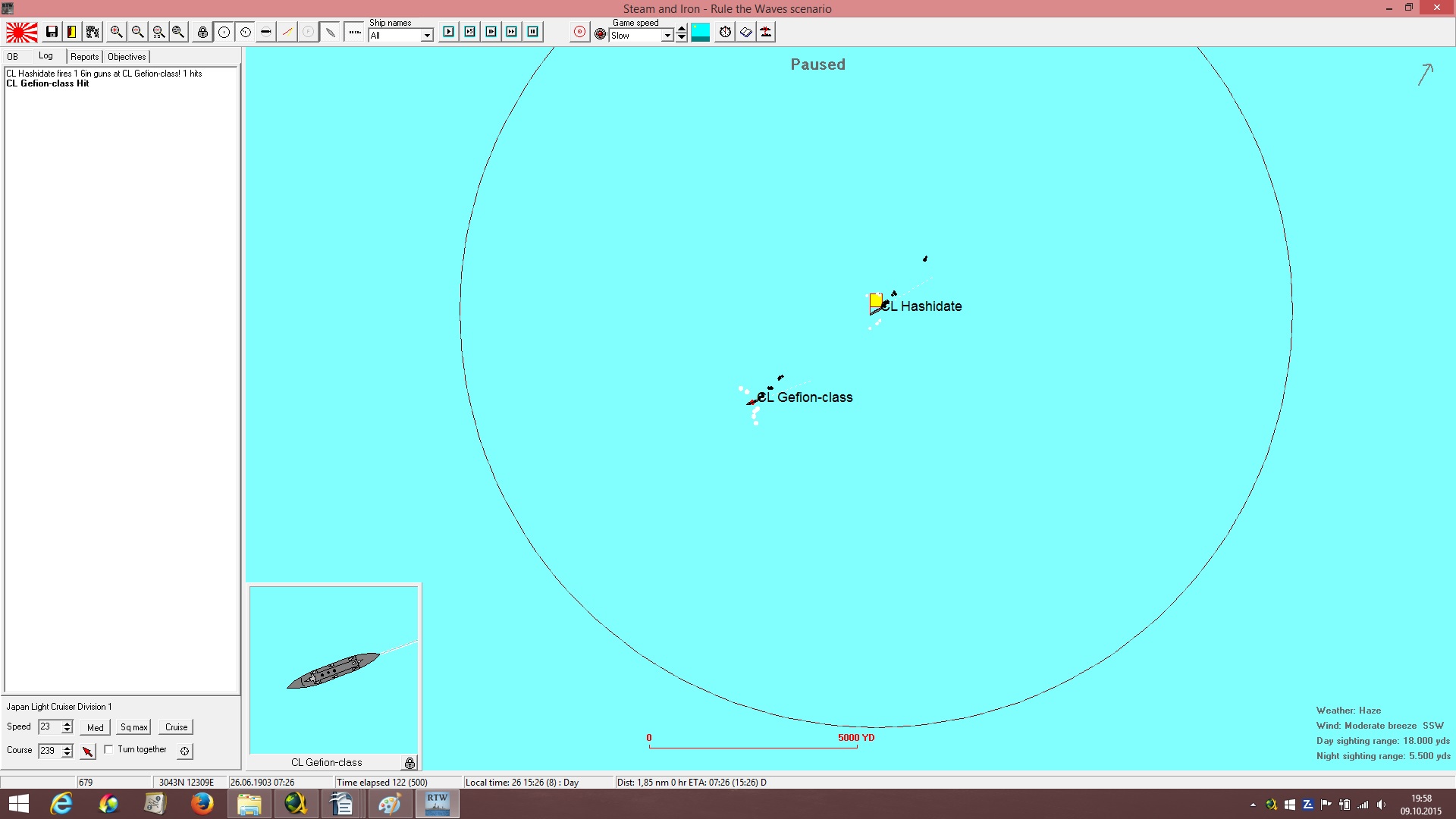
Task: Click the Med speed button
Action: tap(96, 727)
